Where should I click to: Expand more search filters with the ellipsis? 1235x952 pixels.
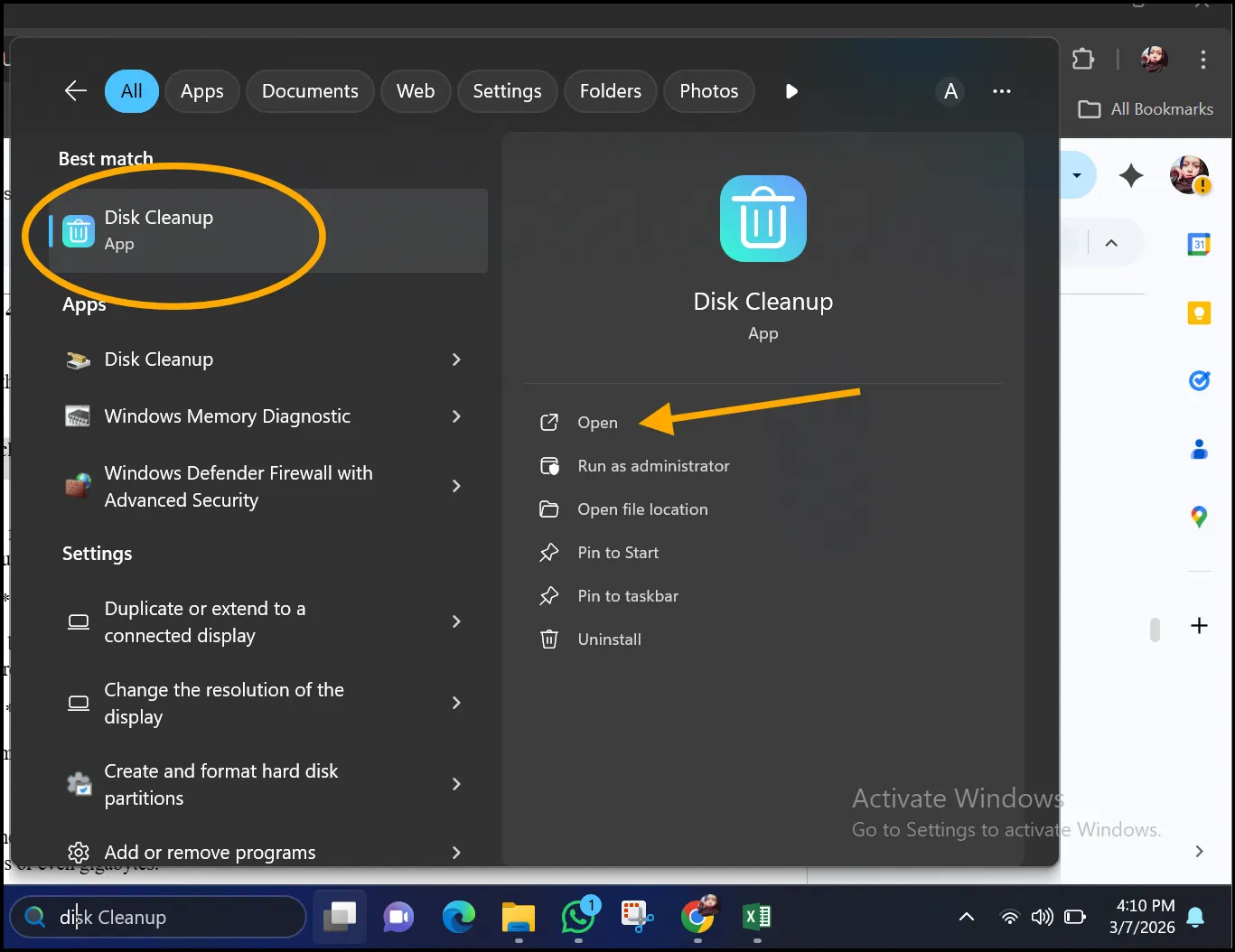point(1001,90)
